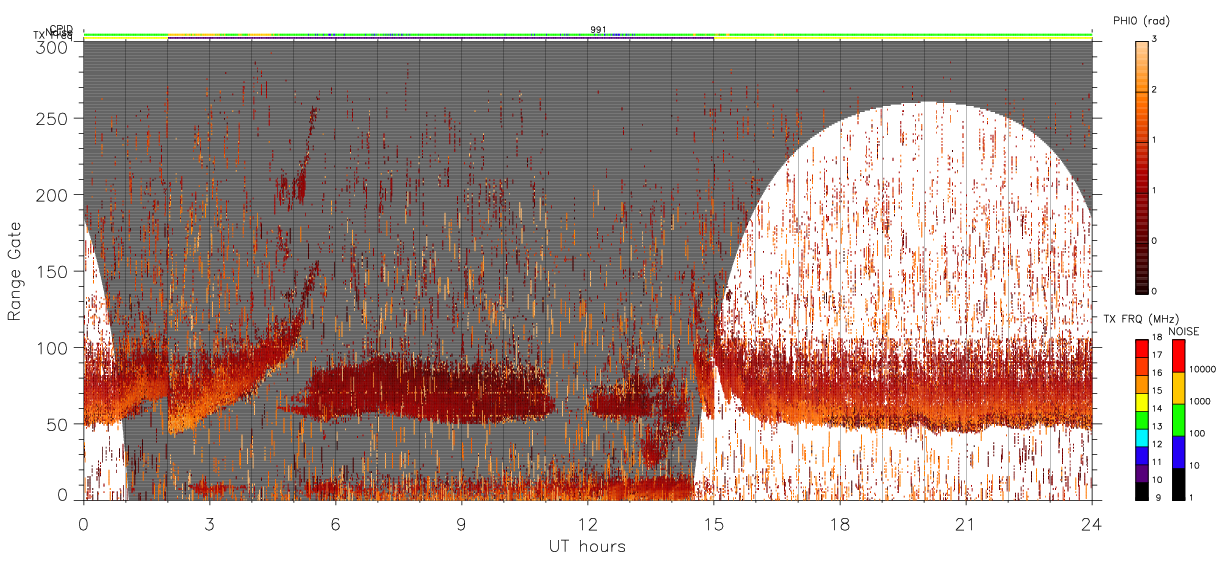The width and height of the screenshot is (1228, 567).
Task: Click the 300 tick on Range Gate axis
Action: (53, 46)
